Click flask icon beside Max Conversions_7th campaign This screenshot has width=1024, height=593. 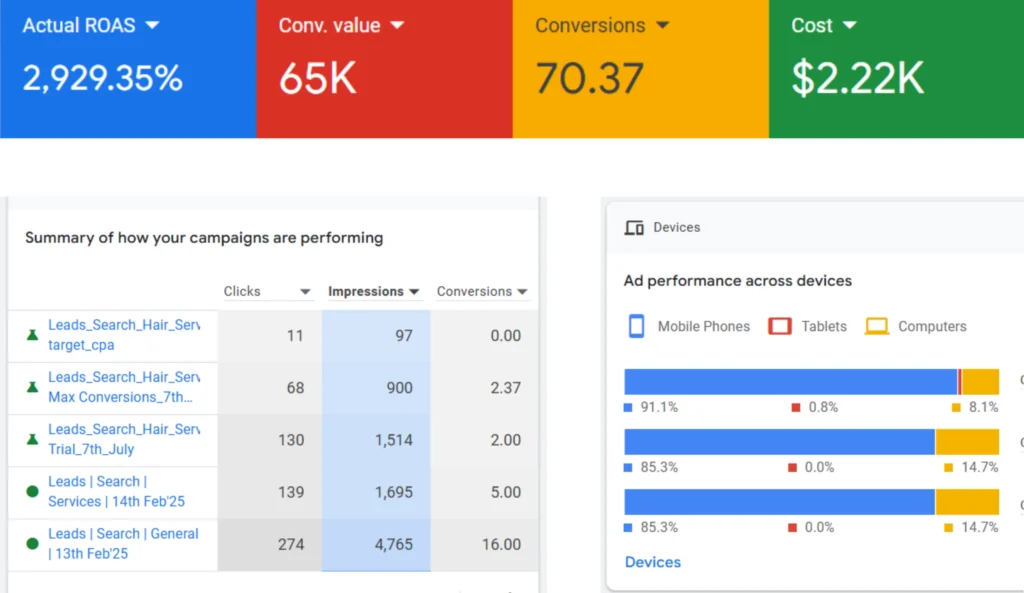(x=32, y=387)
